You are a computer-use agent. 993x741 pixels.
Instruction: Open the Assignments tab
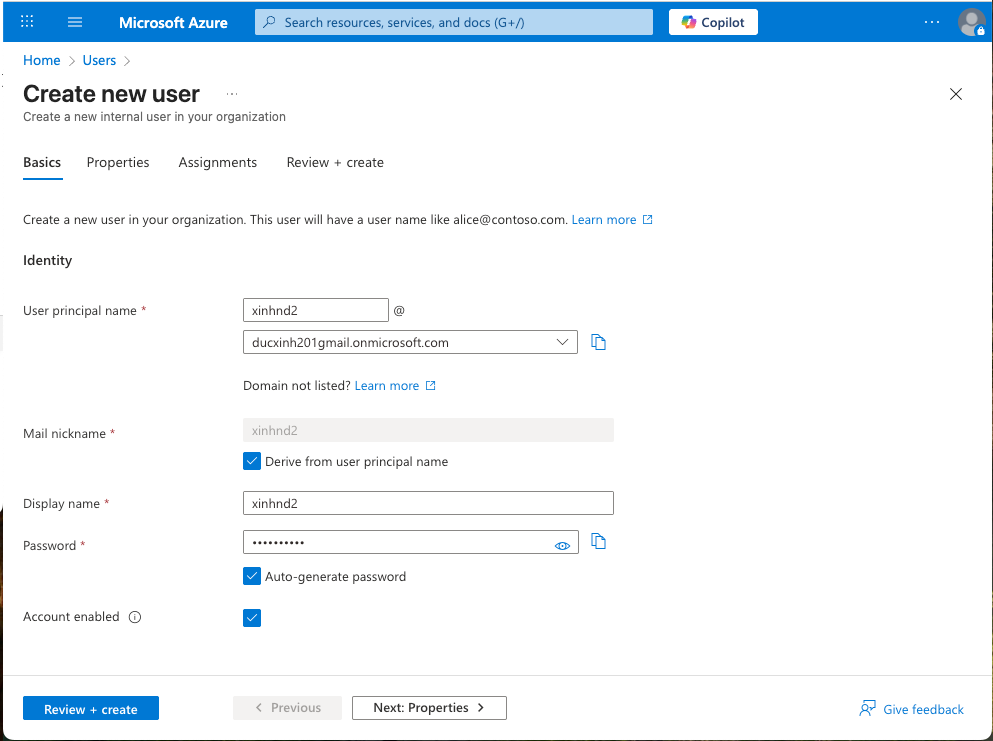(217, 162)
